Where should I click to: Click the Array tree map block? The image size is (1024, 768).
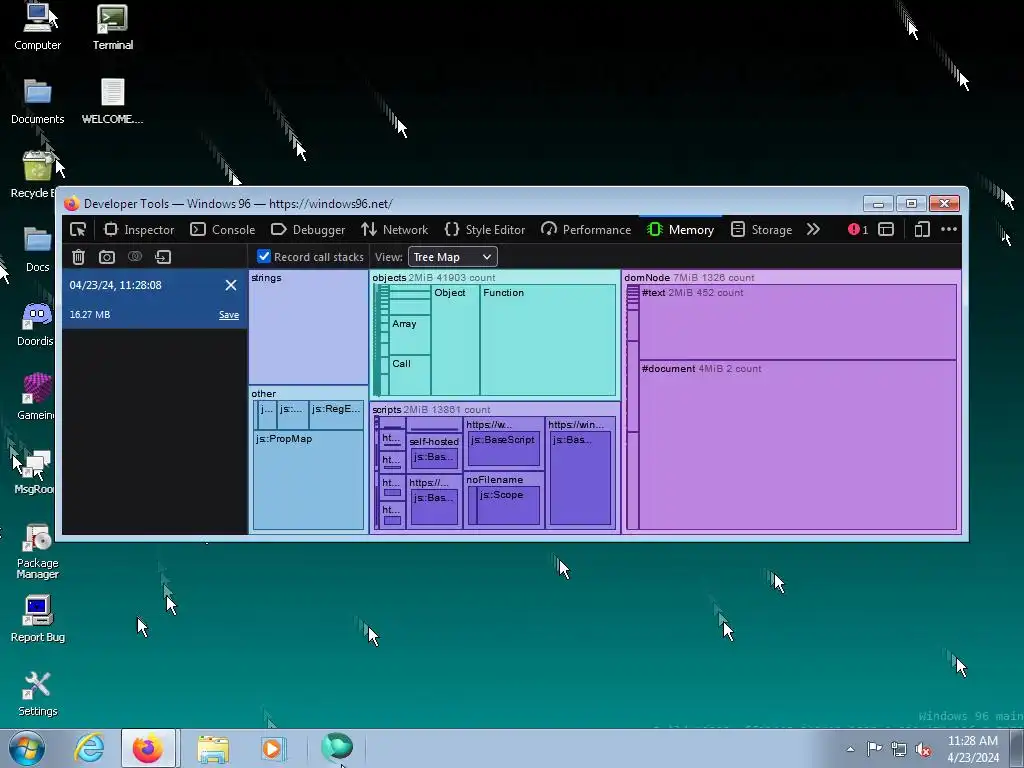tap(410, 335)
